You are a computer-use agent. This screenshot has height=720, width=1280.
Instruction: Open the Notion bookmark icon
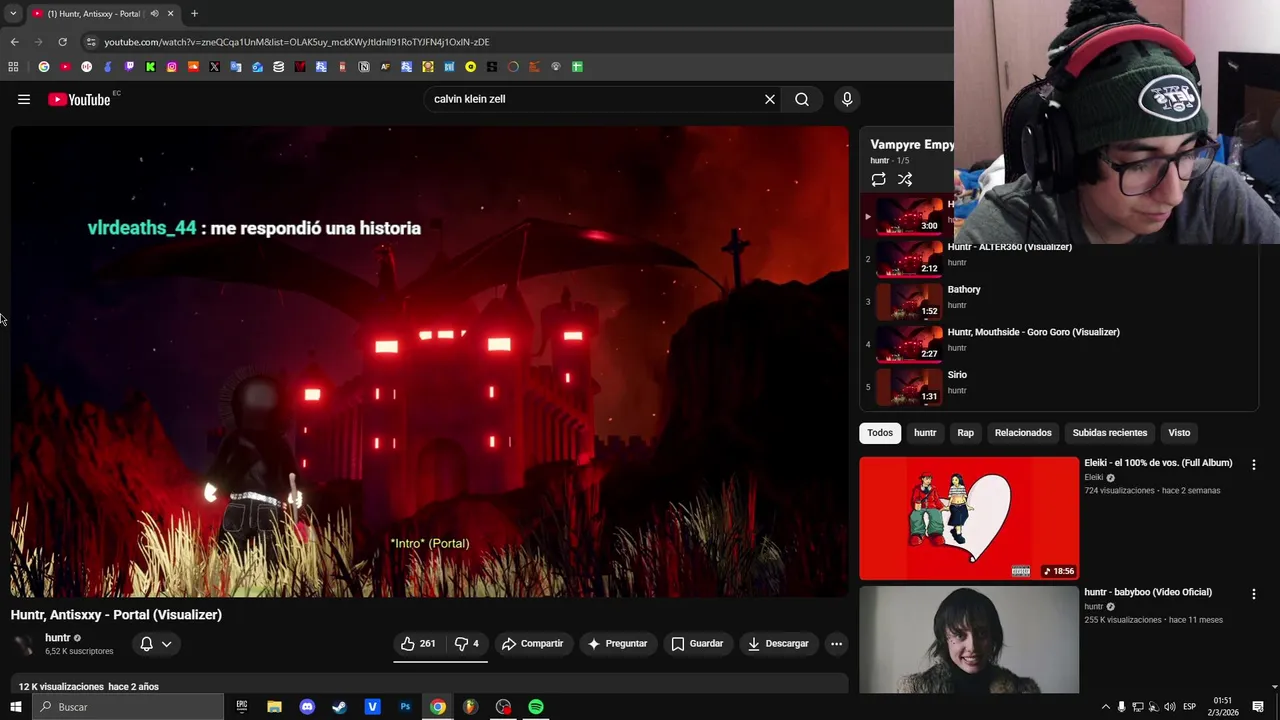[364, 67]
